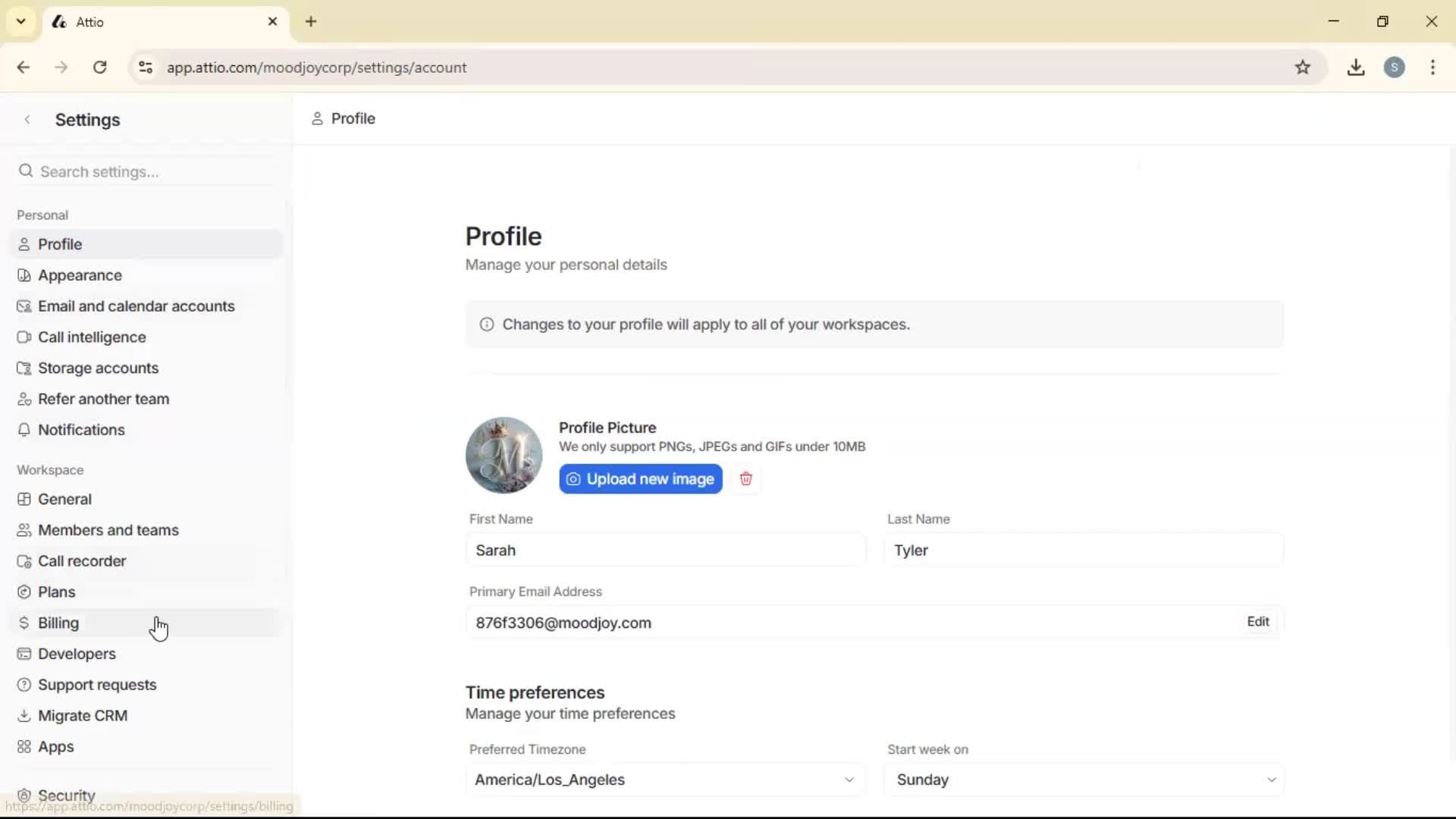The image size is (1456, 819).
Task: Open a new browser tab
Action: (311, 21)
